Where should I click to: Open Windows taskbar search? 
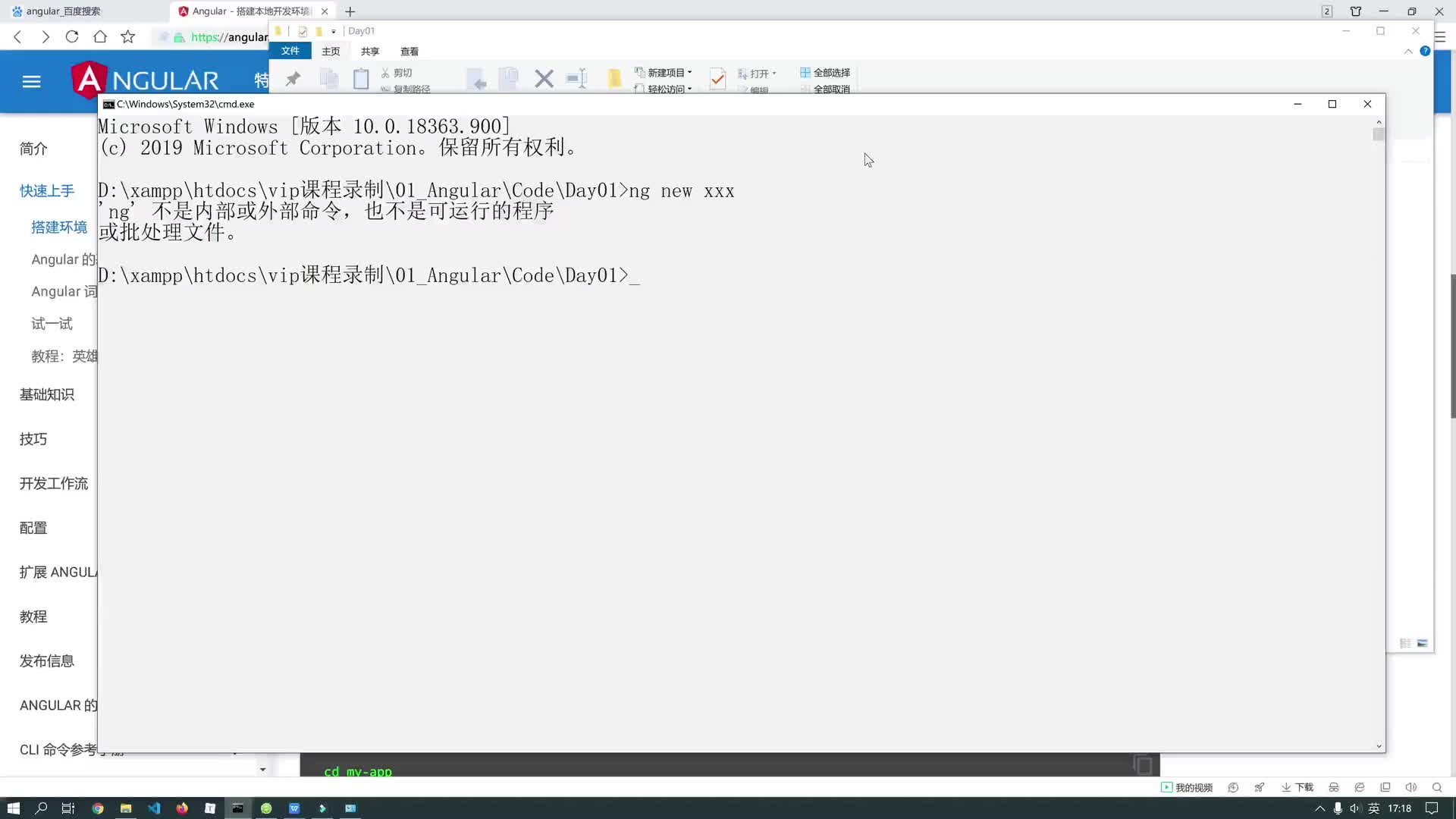tap(41, 808)
